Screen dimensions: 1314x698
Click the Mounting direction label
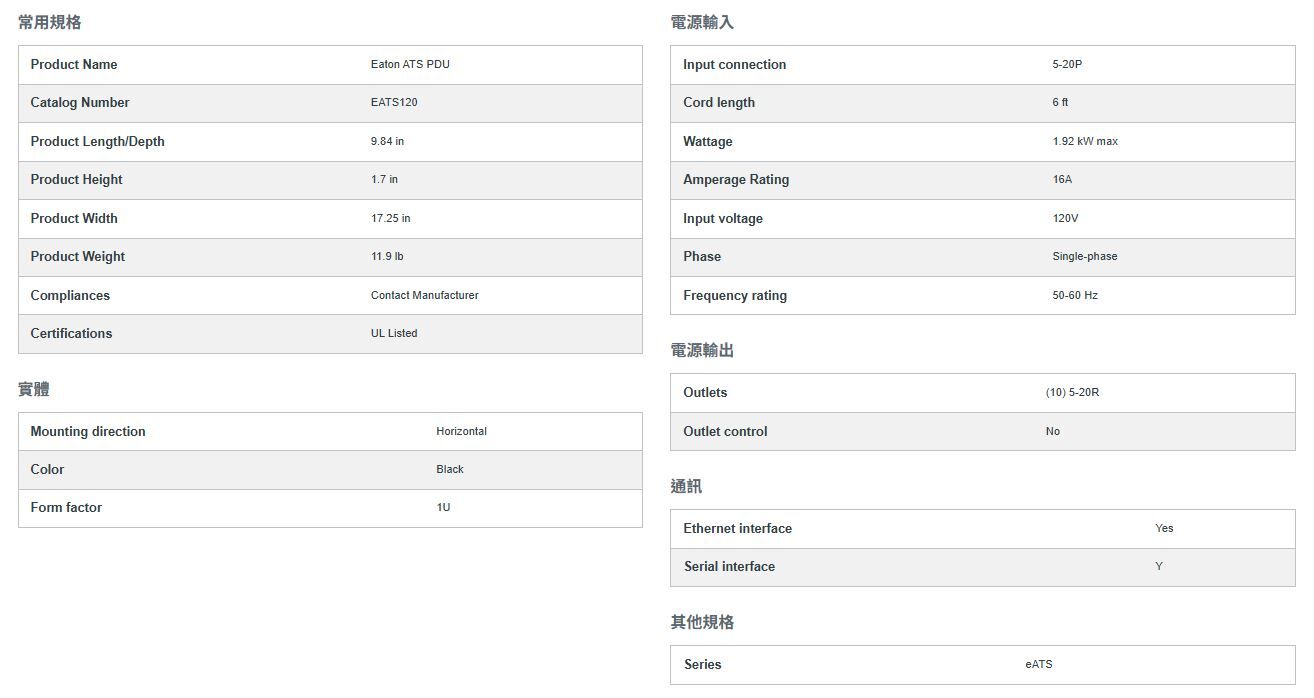[x=88, y=431]
